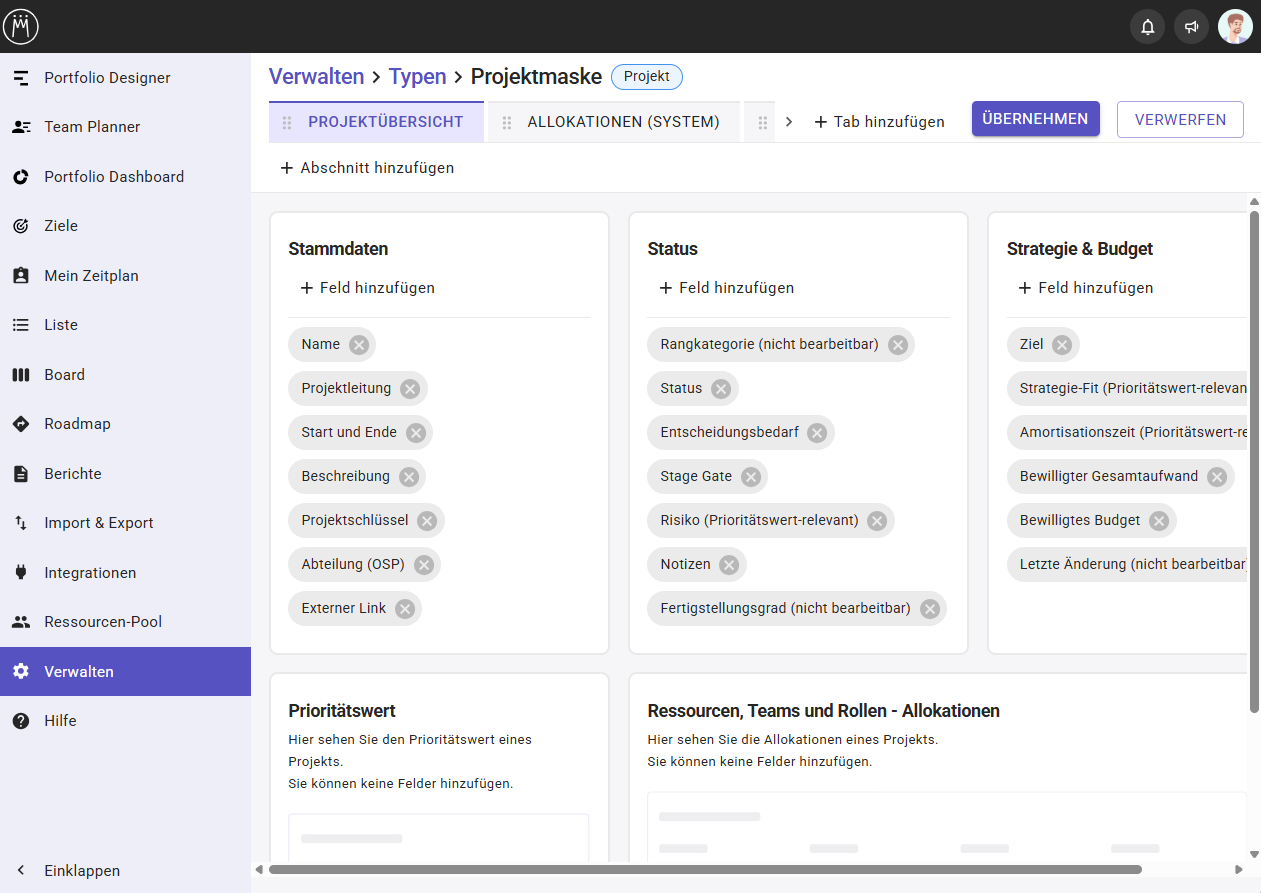Screen dimensions: 1261x893
Task: Delete the Bewilligtes Budget field chip
Action: click(x=1159, y=521)
